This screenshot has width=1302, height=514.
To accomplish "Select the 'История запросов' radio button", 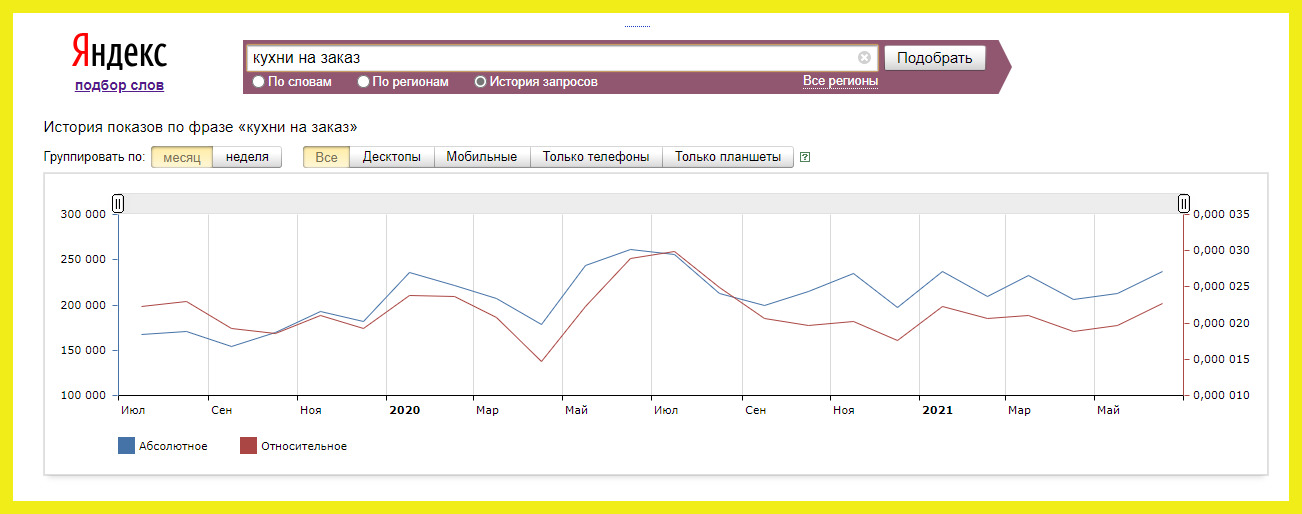I will pos(480,82).
